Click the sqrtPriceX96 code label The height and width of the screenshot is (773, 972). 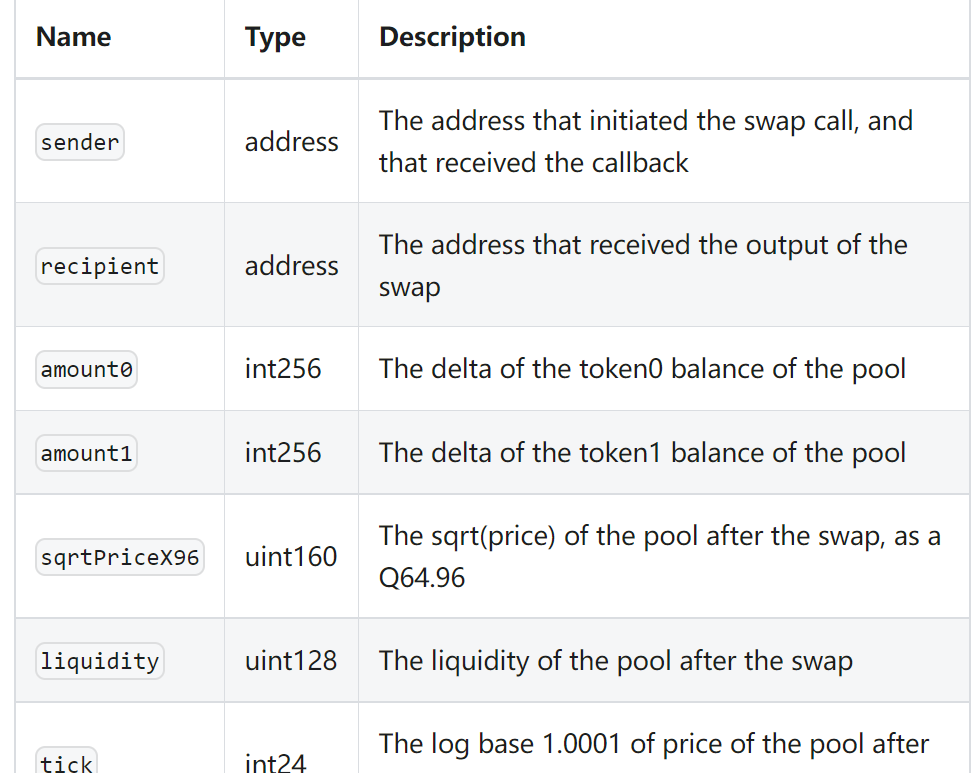(119, 557)
